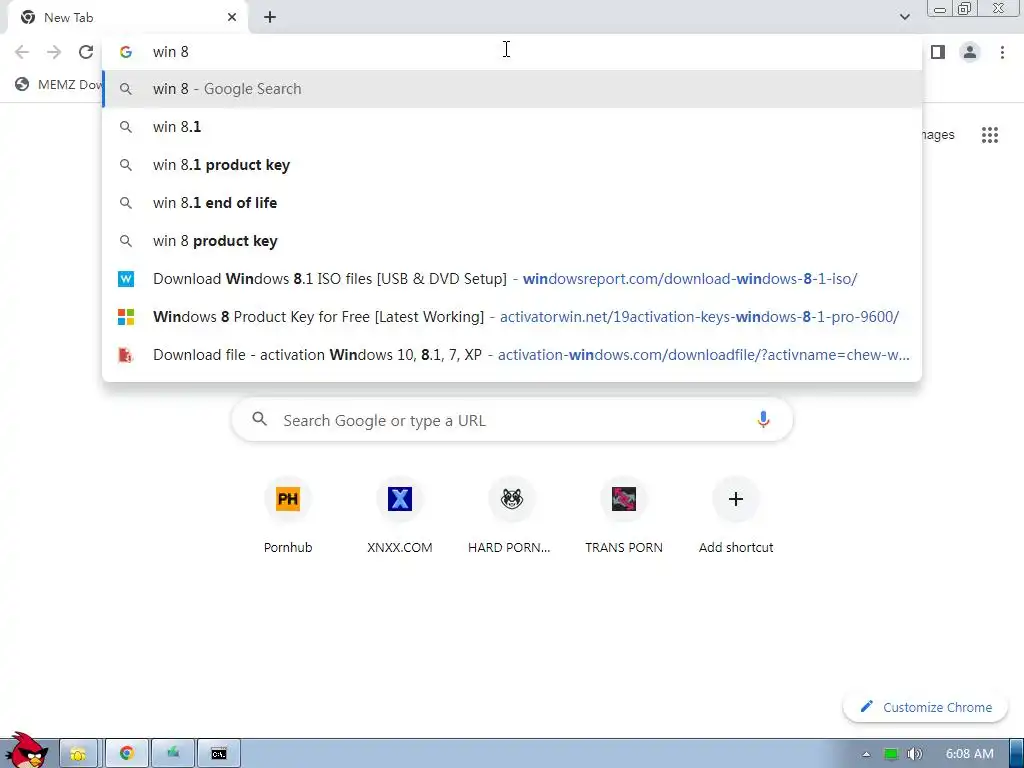Viewport: 1024px width, 768px height.
Task: Click the red file favicon on the activation-windows.com suggestion
Action: coord(125,355)
